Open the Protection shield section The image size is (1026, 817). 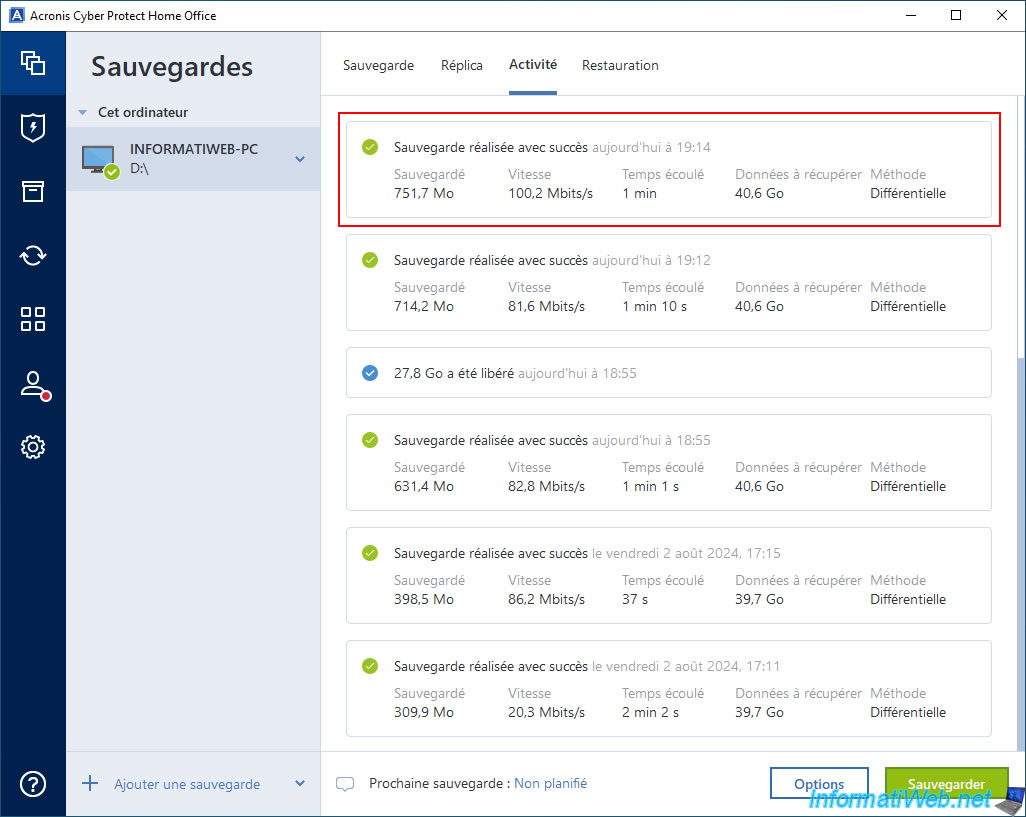tap(33, 128)
